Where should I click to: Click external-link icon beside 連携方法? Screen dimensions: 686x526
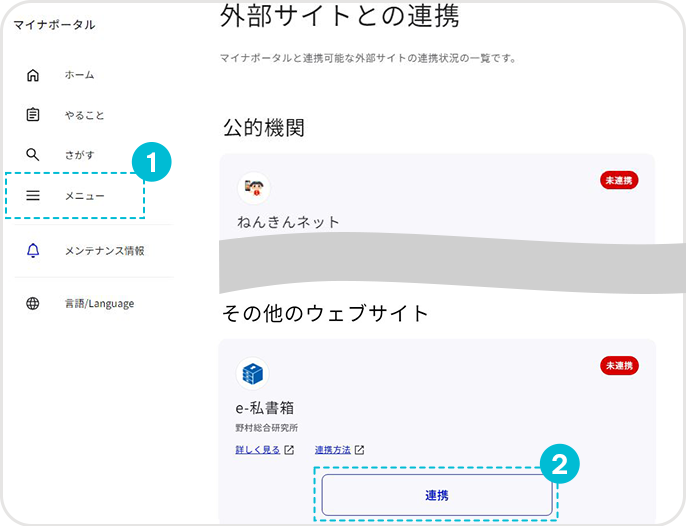coord(360,450)
